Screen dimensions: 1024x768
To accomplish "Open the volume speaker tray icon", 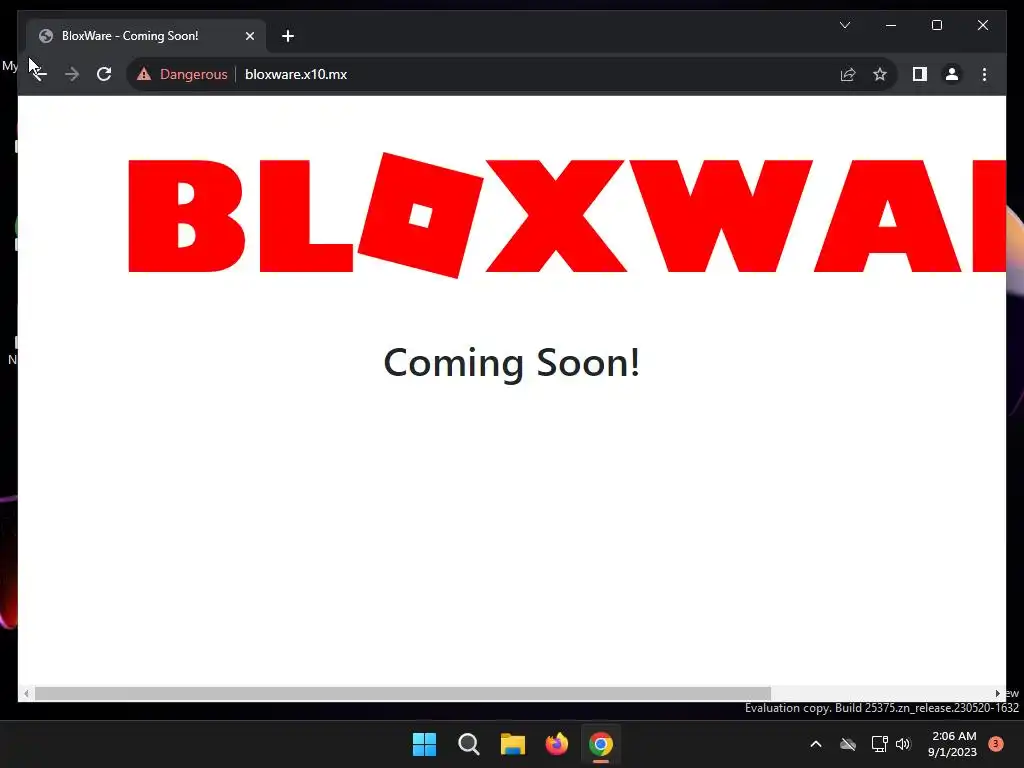I will pos(903,744).
